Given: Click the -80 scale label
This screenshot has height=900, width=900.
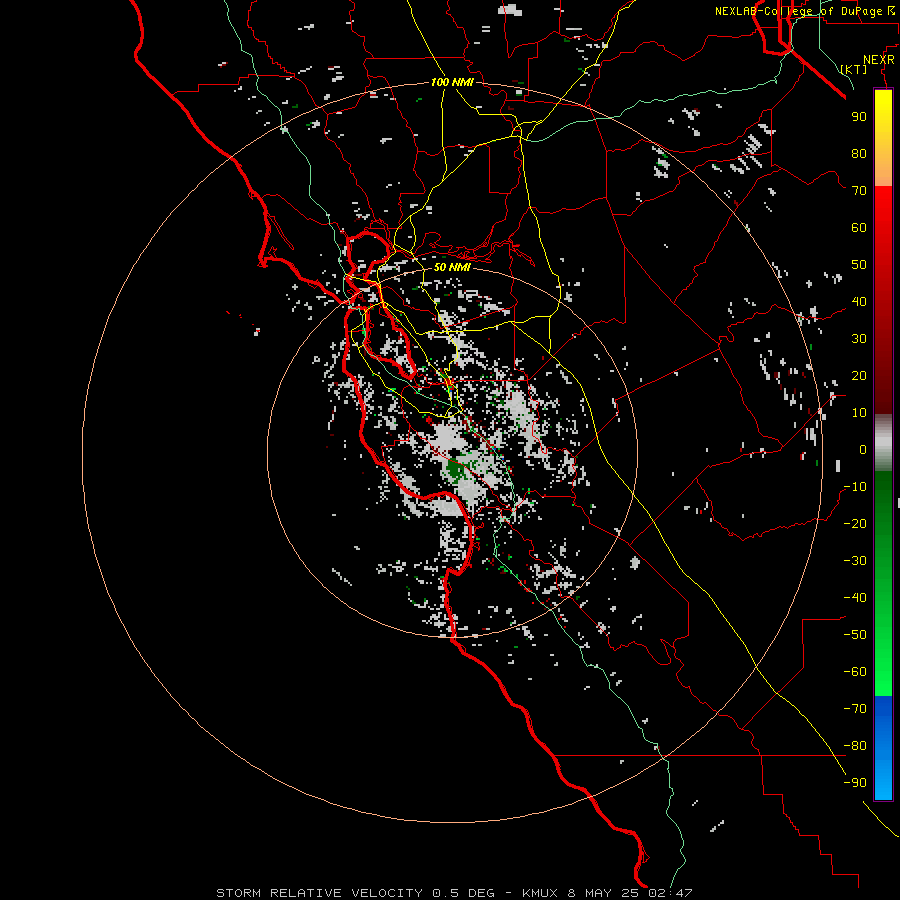Looking at the screenshot, I should 855,746.
